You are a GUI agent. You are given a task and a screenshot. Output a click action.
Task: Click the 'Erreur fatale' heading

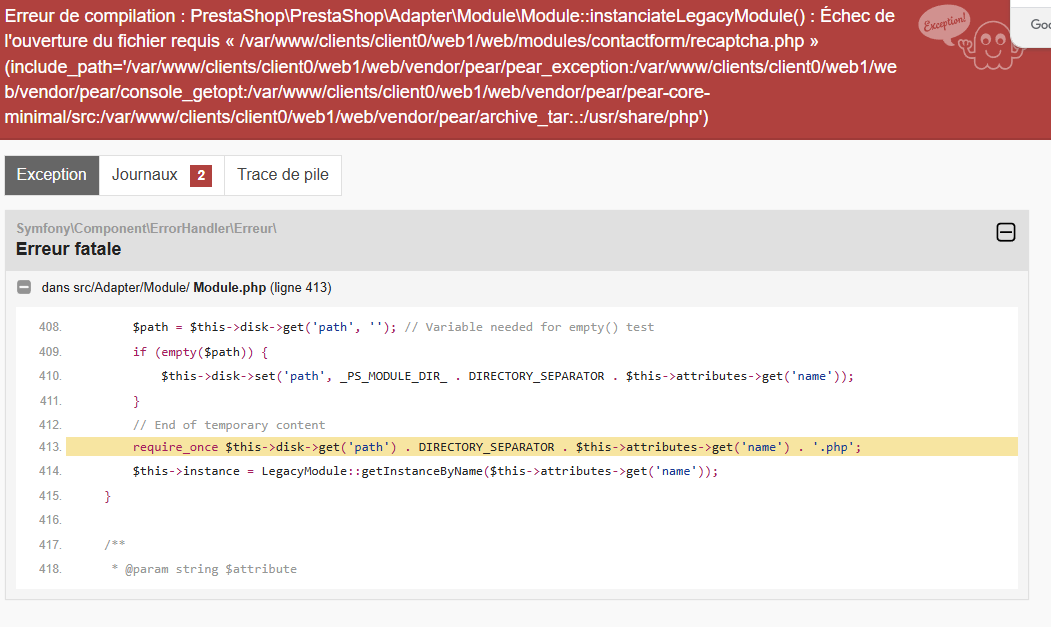68,249
